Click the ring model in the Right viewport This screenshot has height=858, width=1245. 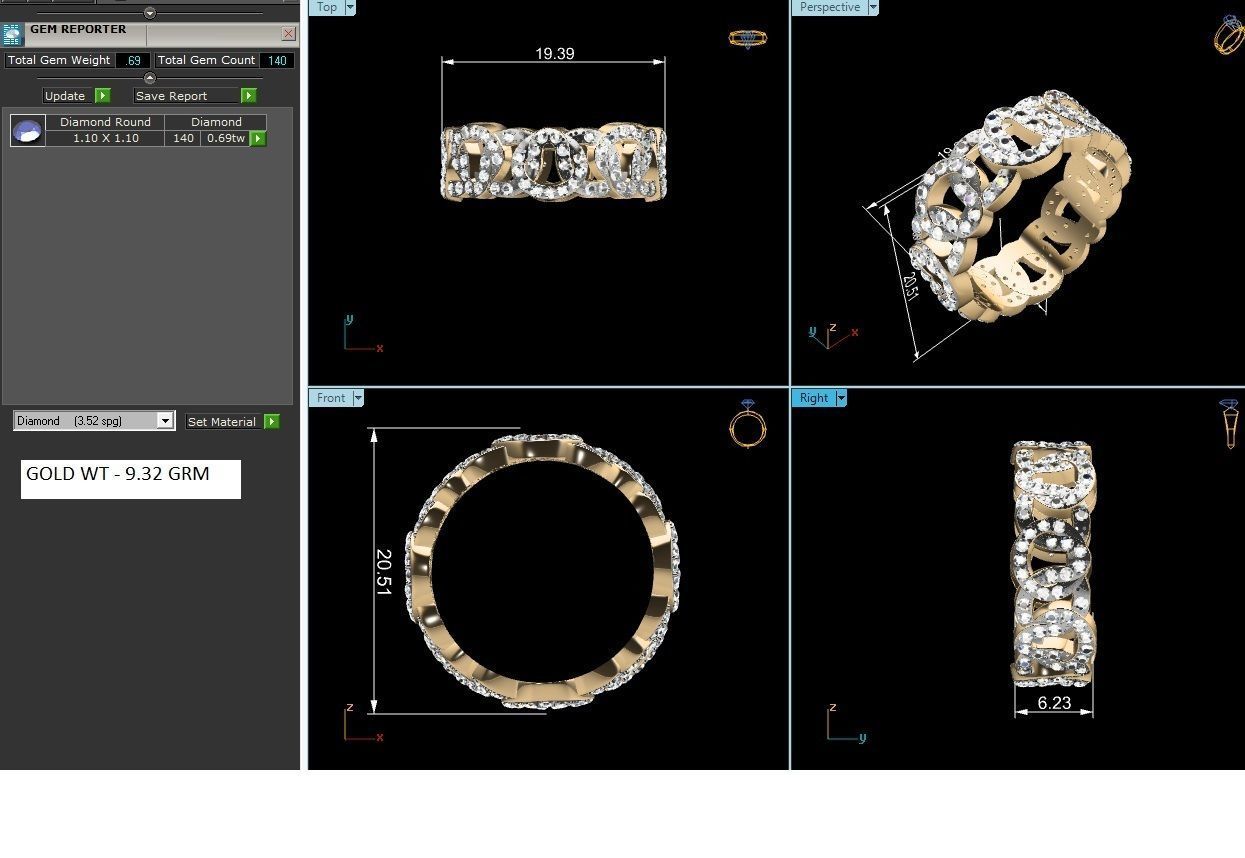tap(1054, 565)
